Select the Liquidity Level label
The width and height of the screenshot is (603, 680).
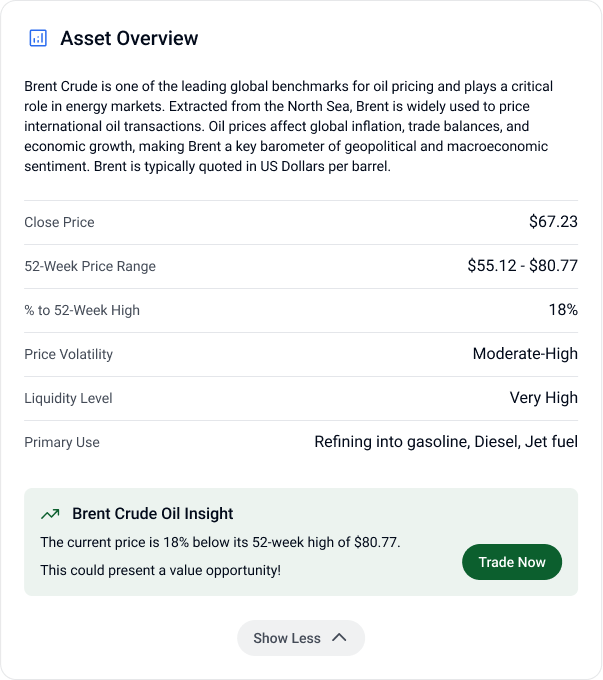pos(68,398)
